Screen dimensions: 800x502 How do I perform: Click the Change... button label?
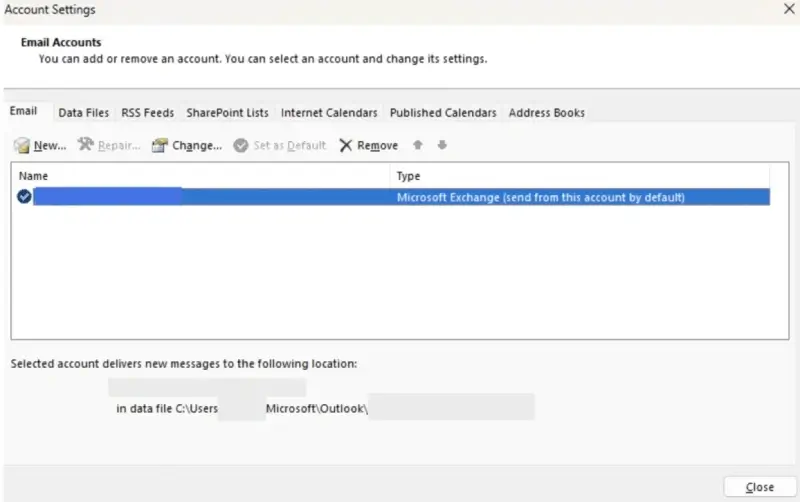(197, 146)
